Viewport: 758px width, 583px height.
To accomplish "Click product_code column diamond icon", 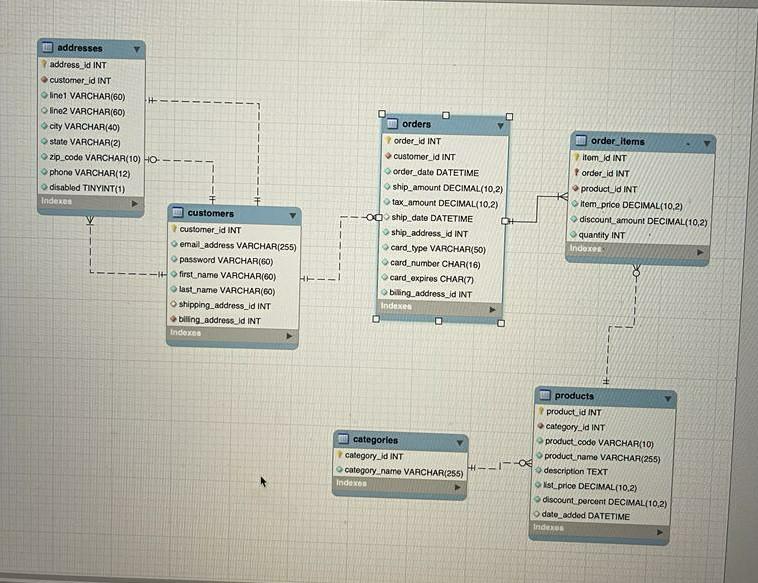I will (540, 441).
